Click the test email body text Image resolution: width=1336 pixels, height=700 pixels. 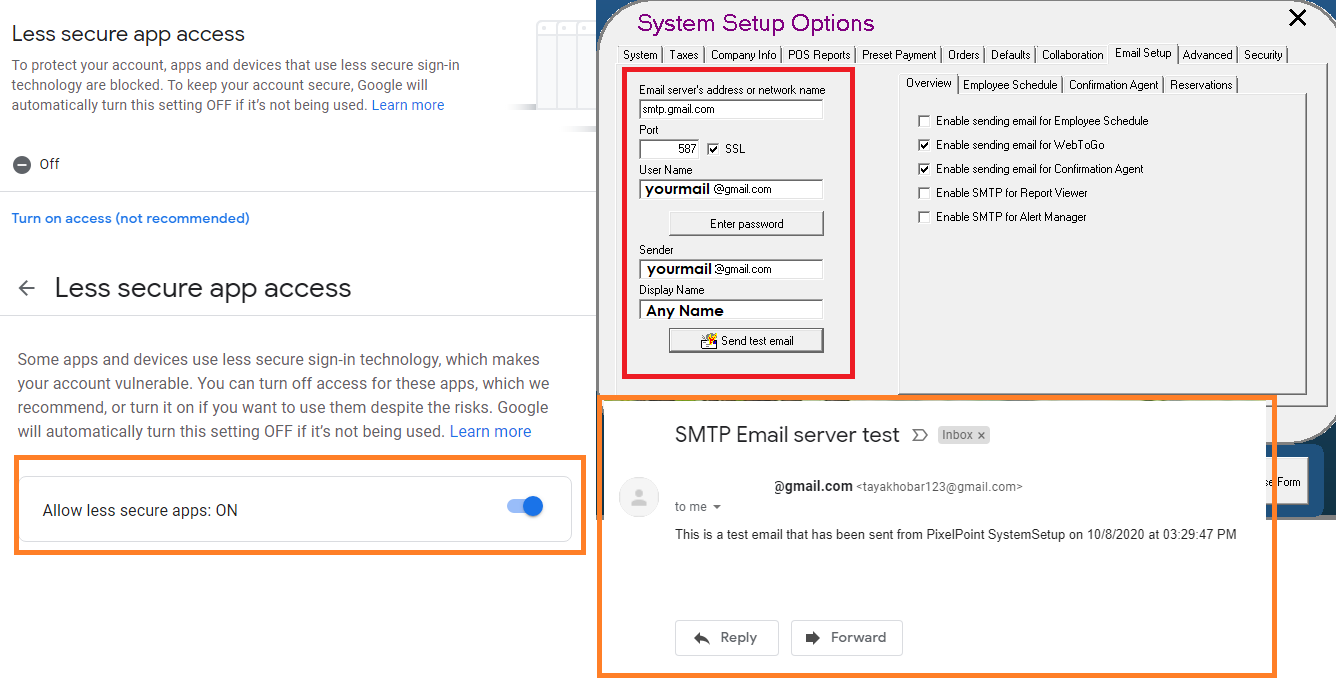coord(956,535)
